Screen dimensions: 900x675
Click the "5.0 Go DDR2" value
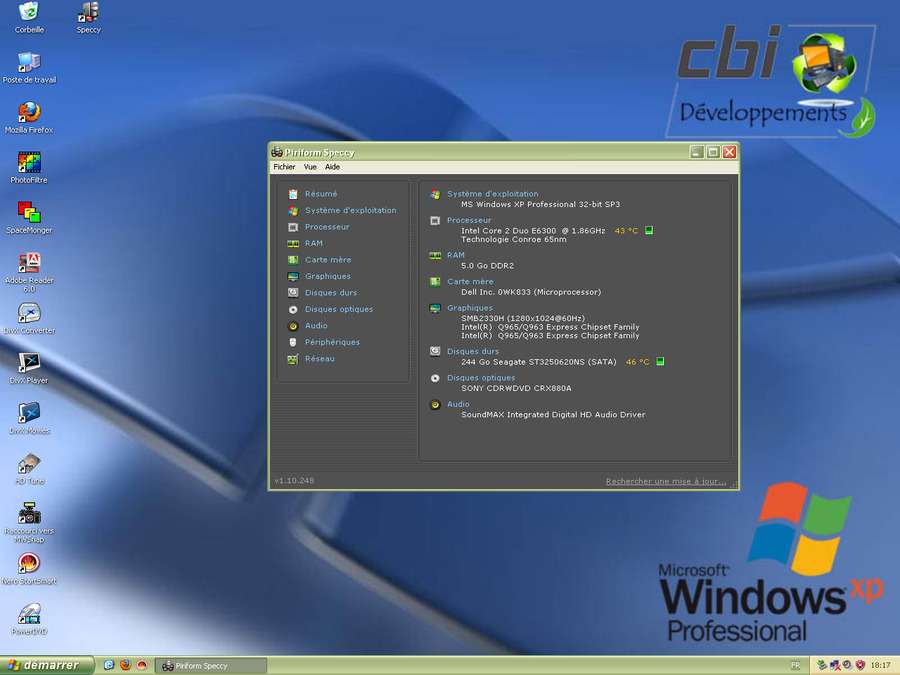pyautogui.click(x=487, y=266)
